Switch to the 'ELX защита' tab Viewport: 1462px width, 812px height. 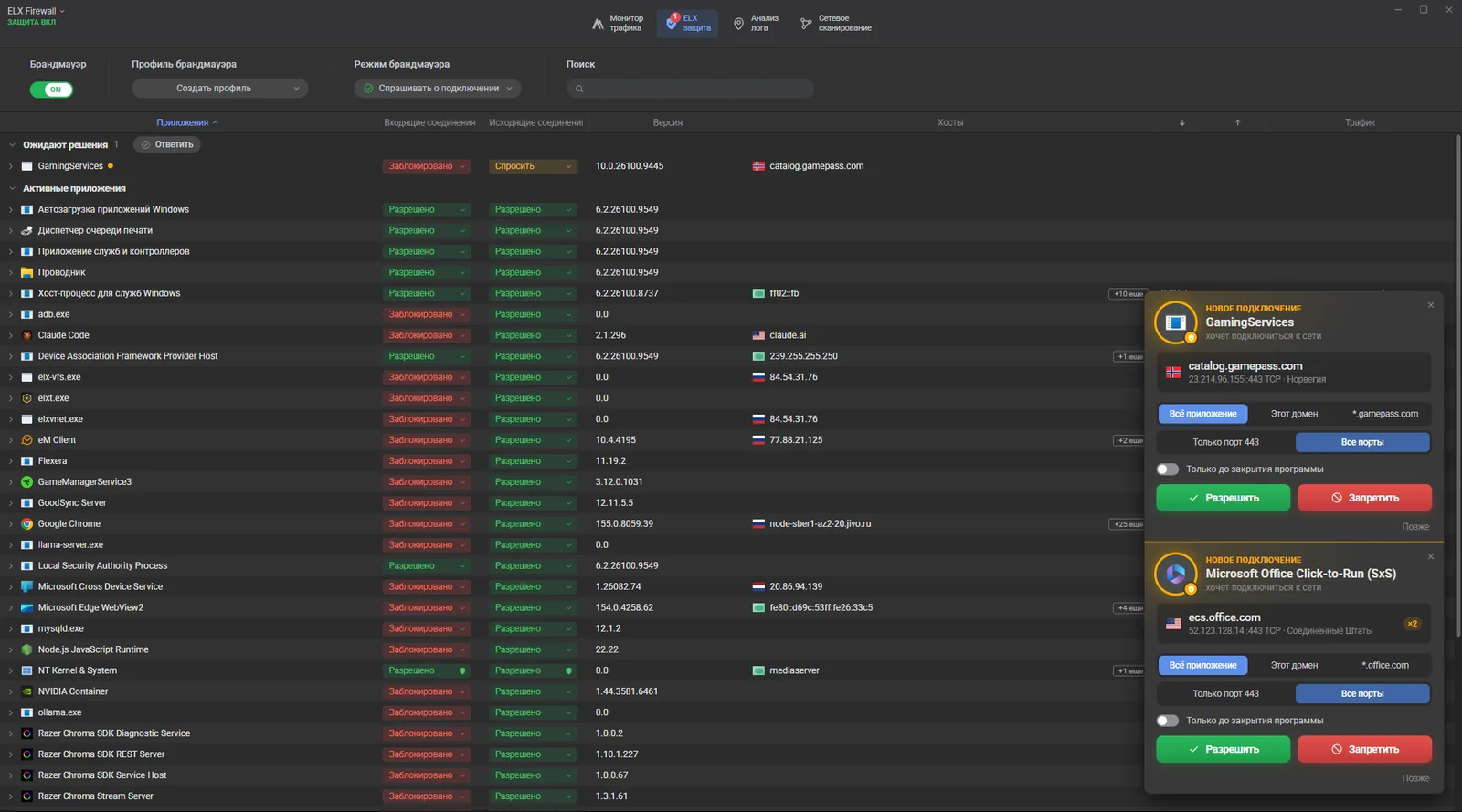click(x=688, y=23)
